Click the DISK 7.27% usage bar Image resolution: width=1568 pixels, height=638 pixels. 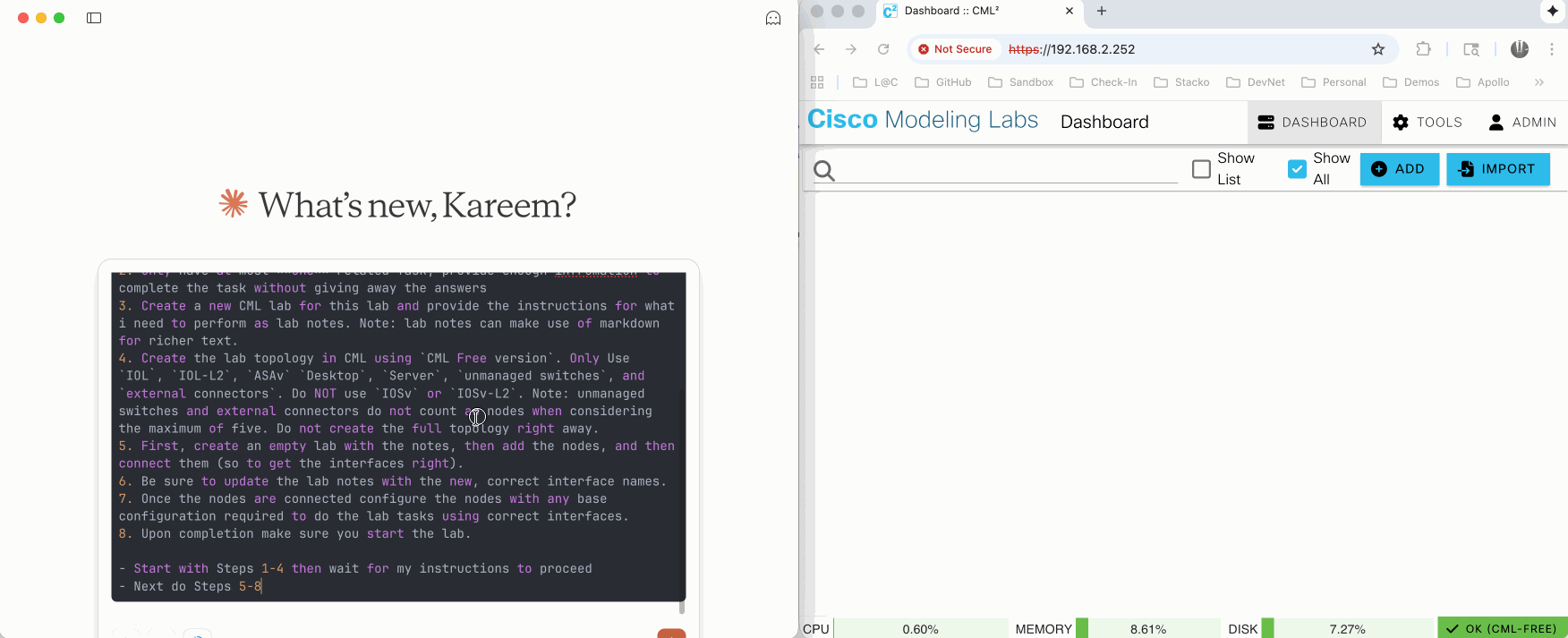click(x=1347, y=629)
